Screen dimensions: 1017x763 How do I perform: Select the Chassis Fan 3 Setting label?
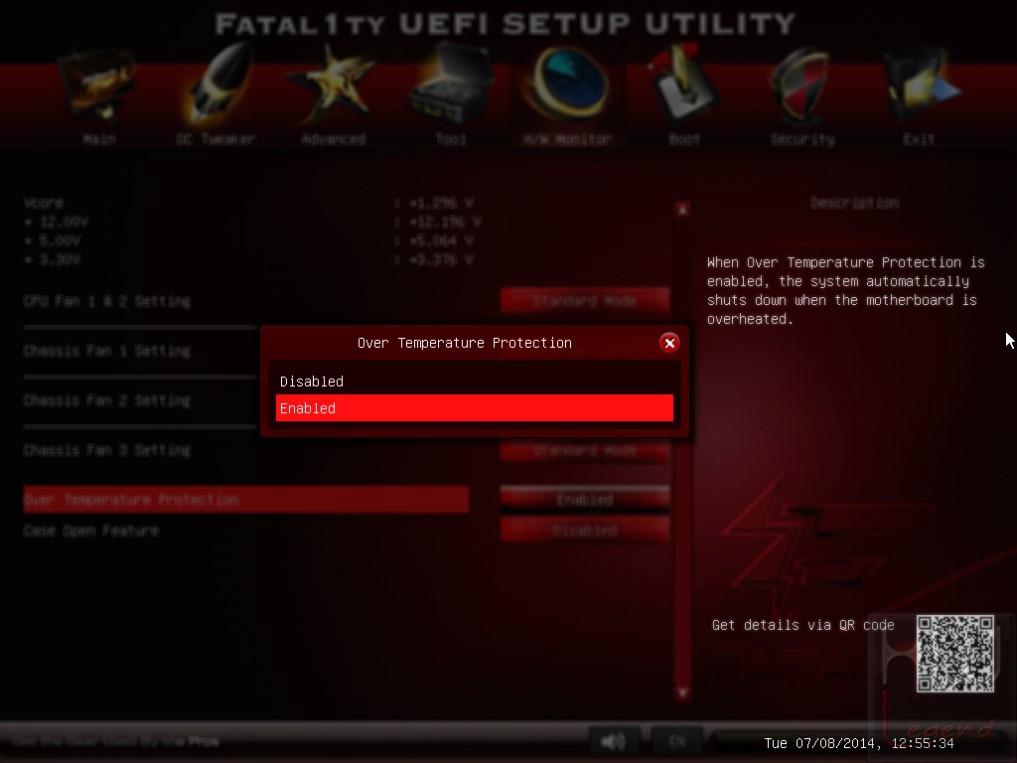(x=107, y=450)
